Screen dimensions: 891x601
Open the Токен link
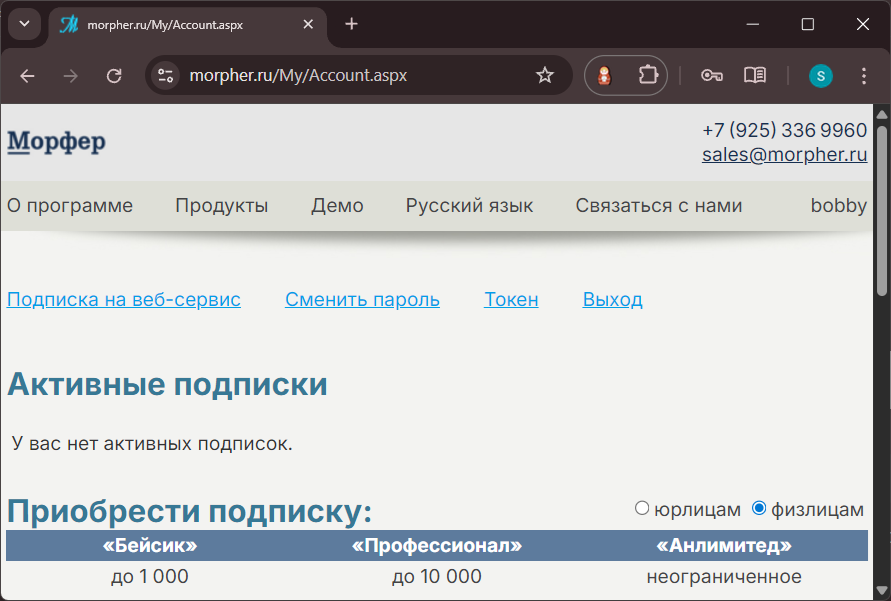511,300
